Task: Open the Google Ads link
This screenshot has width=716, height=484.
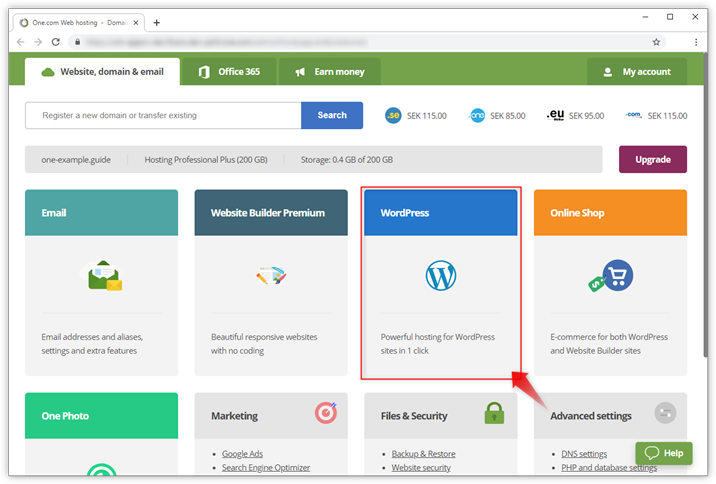Action: (x=242, y=454)
